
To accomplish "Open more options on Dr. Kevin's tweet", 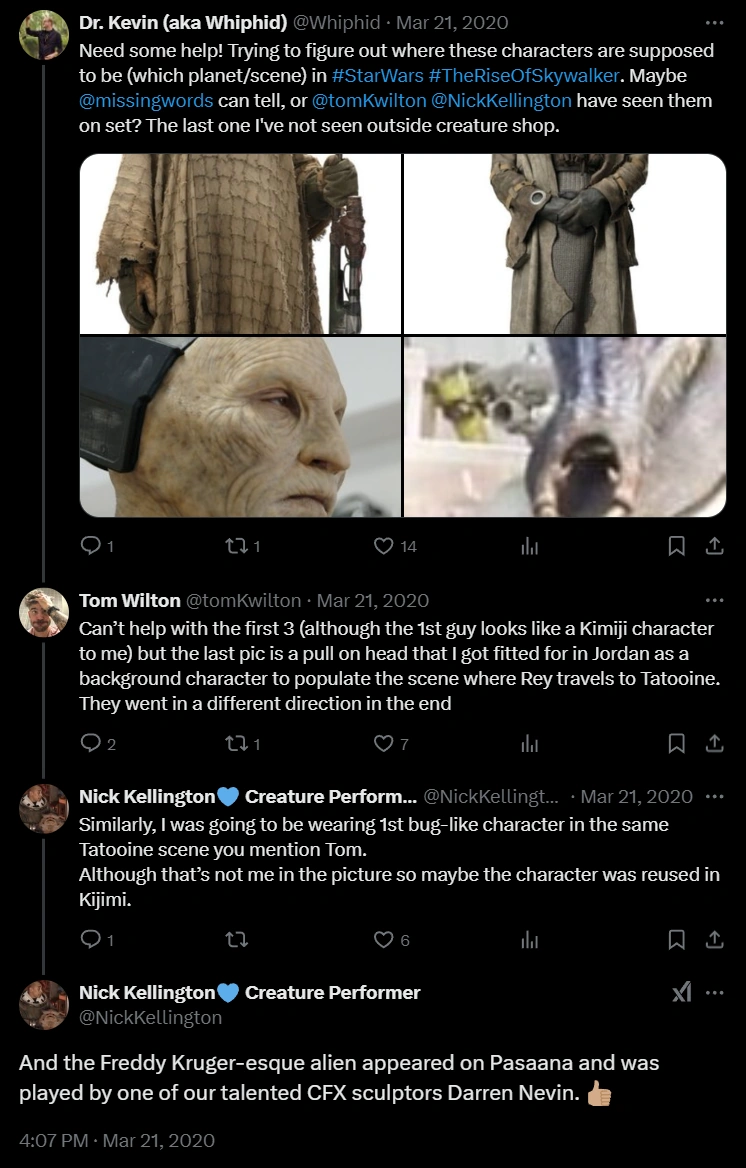I will [714, 22].
